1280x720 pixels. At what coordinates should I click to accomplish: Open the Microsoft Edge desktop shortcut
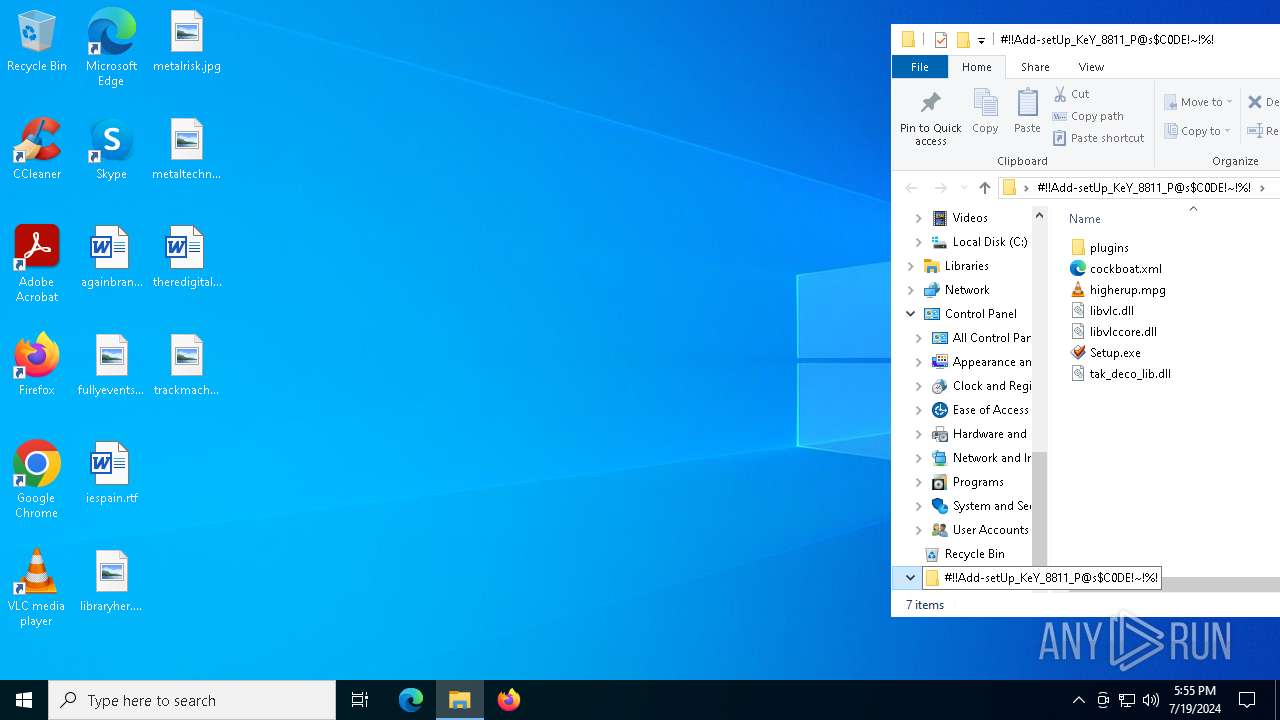[111, 48]
